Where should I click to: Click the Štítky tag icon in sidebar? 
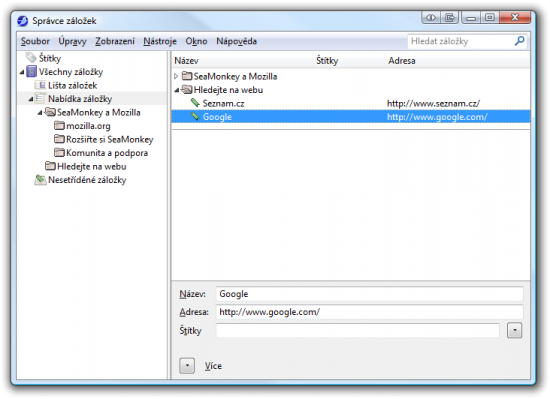[31, 57]
